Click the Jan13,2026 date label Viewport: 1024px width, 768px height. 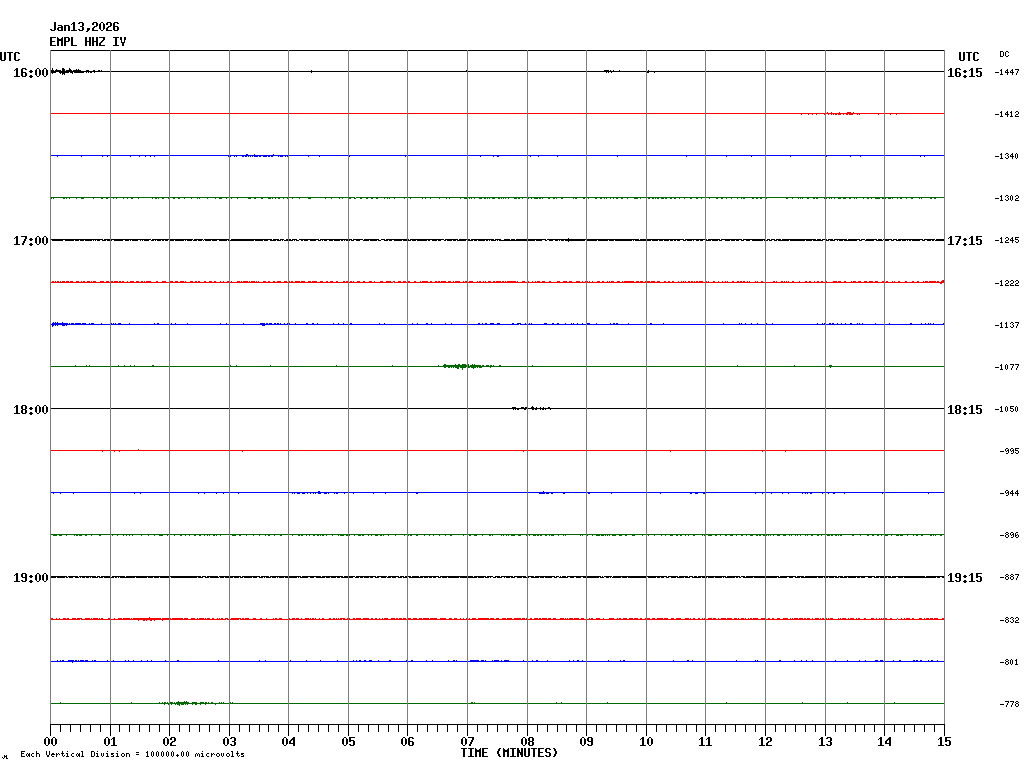tap(84, 27)
